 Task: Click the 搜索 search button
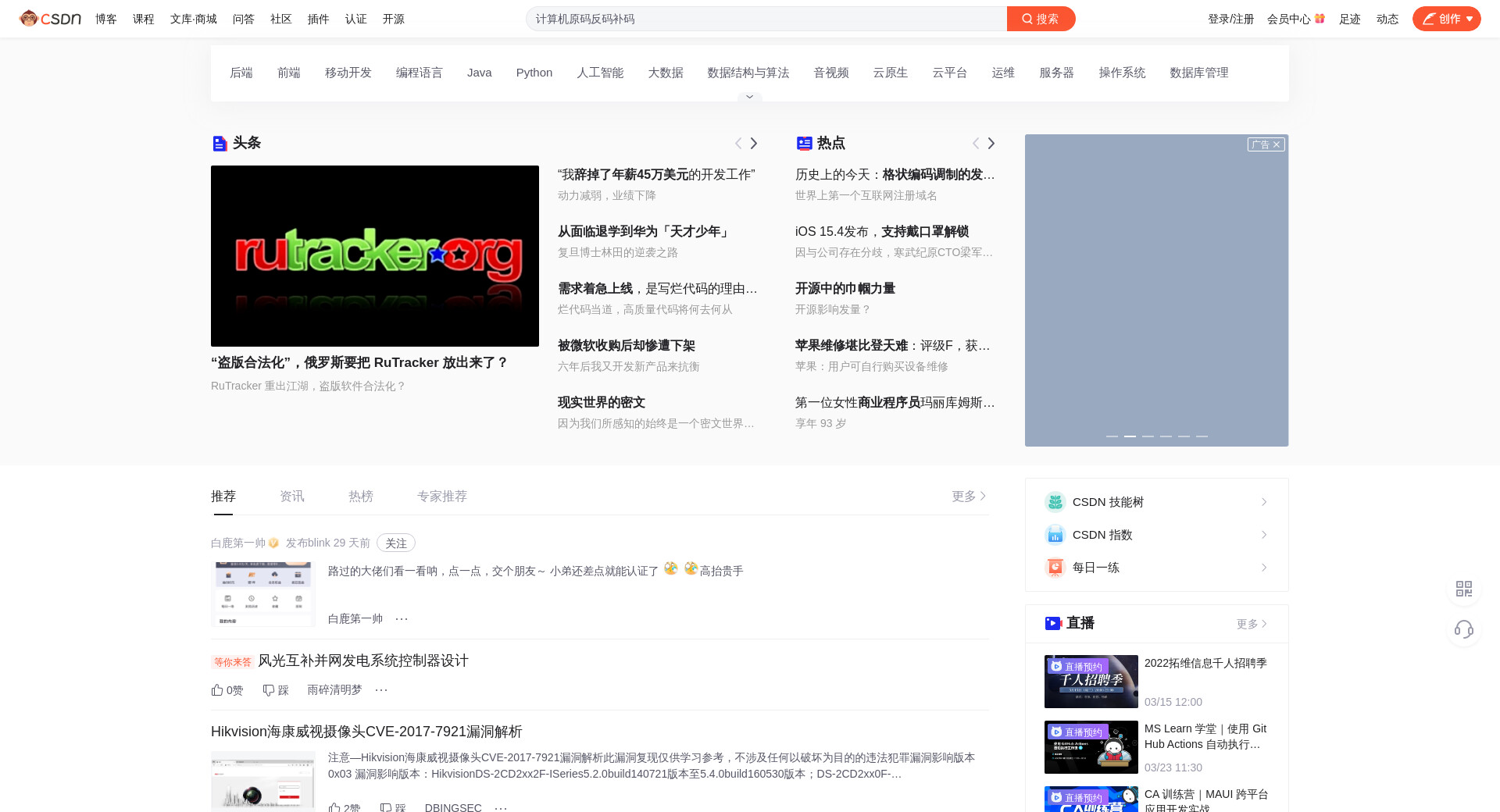coord(1041,19)
